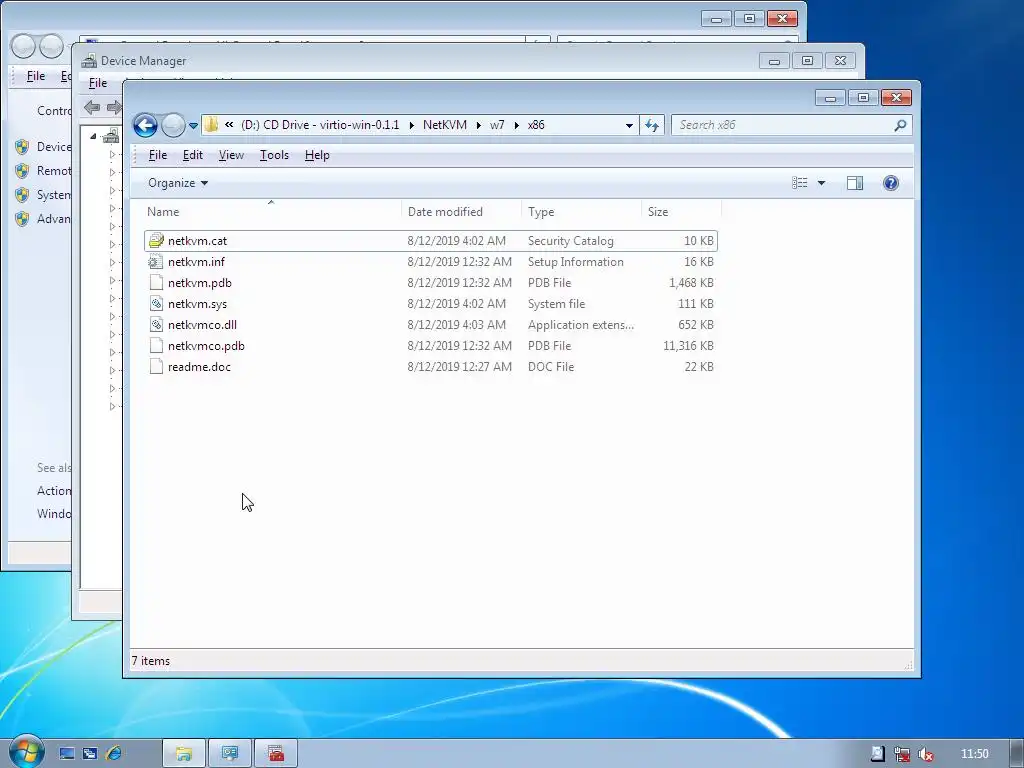The height and width of the screenshot is (768, 1024).
Task: Refresh the x86 folder view
Action: tap(652, 125)
